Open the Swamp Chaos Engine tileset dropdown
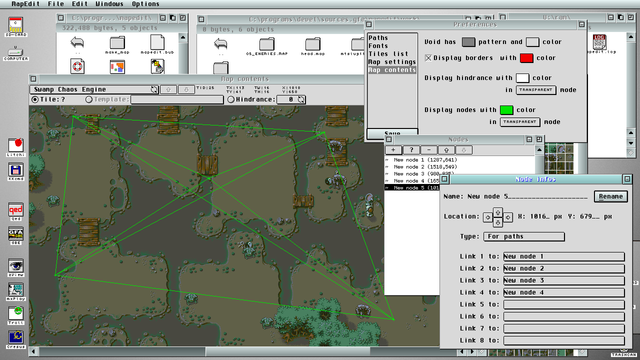 (x=94, y=89)
